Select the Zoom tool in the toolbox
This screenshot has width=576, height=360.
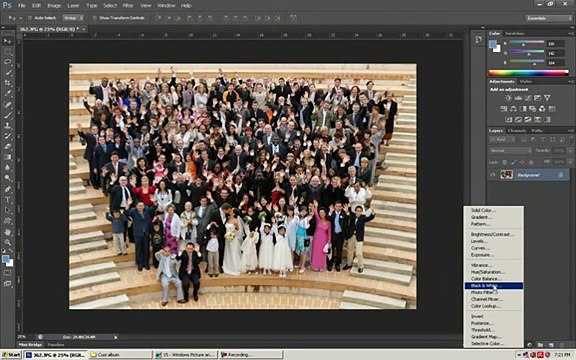coord(7,242)
